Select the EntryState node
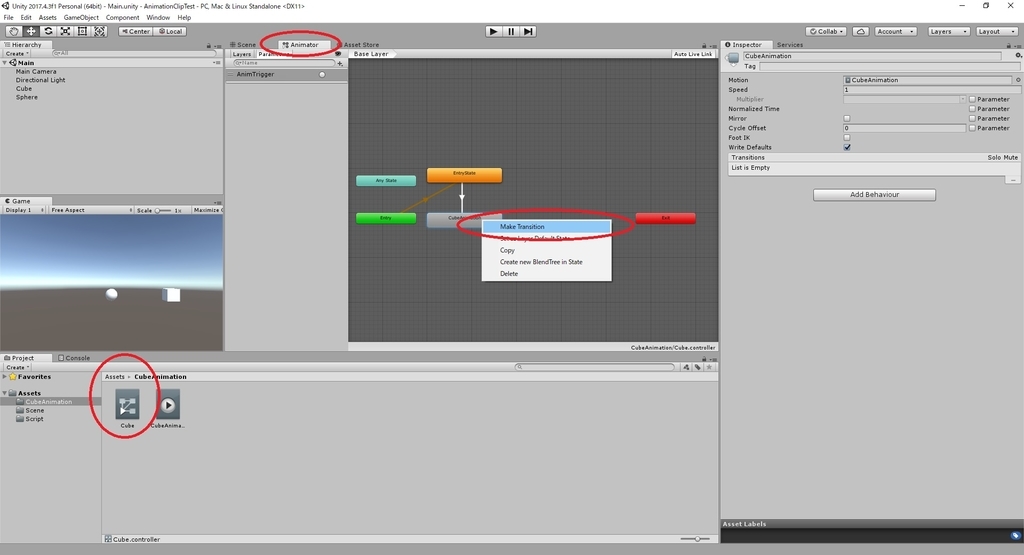Image resolution: width=1024 pixels, height=555 pixels. click(464, 175)
